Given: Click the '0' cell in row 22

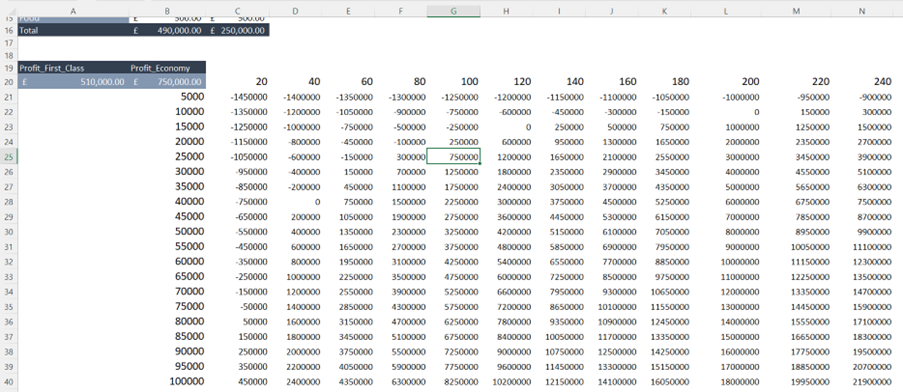Looking at the screenshot, I should click(x=727, y=112).
